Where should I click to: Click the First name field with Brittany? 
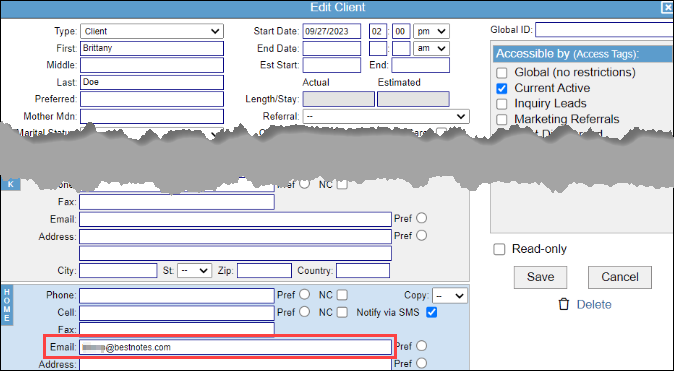pyautogui.click(x=152, y=48)
